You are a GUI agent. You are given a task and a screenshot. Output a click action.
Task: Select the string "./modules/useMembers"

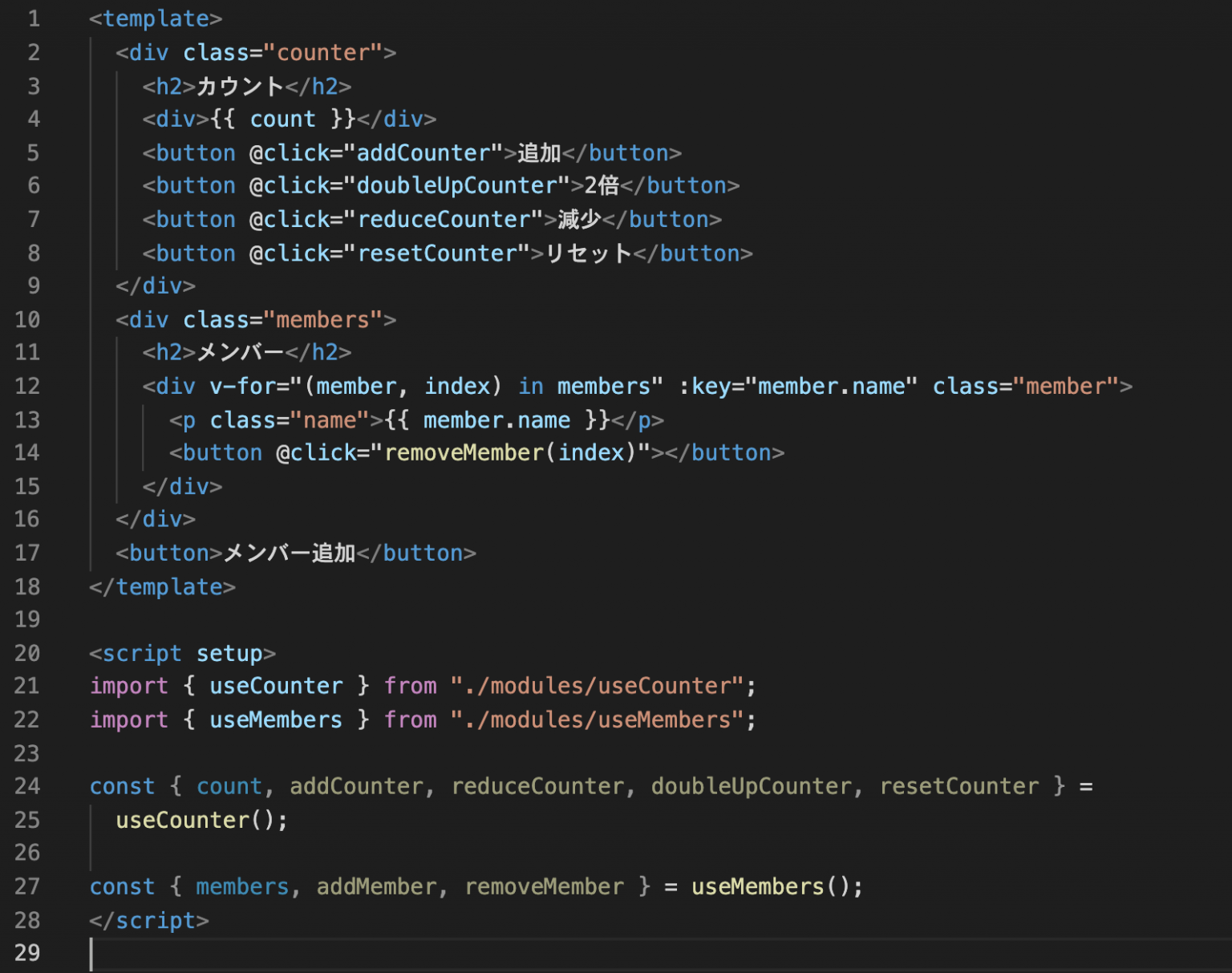(597, 720)
